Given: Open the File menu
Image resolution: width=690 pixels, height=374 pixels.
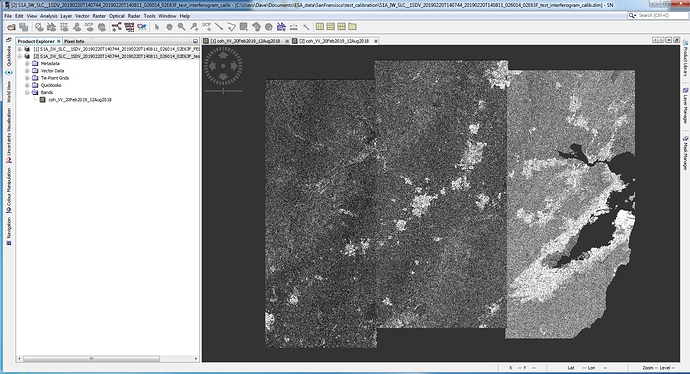Looking at the screenshot, I should tap(8, 16).
